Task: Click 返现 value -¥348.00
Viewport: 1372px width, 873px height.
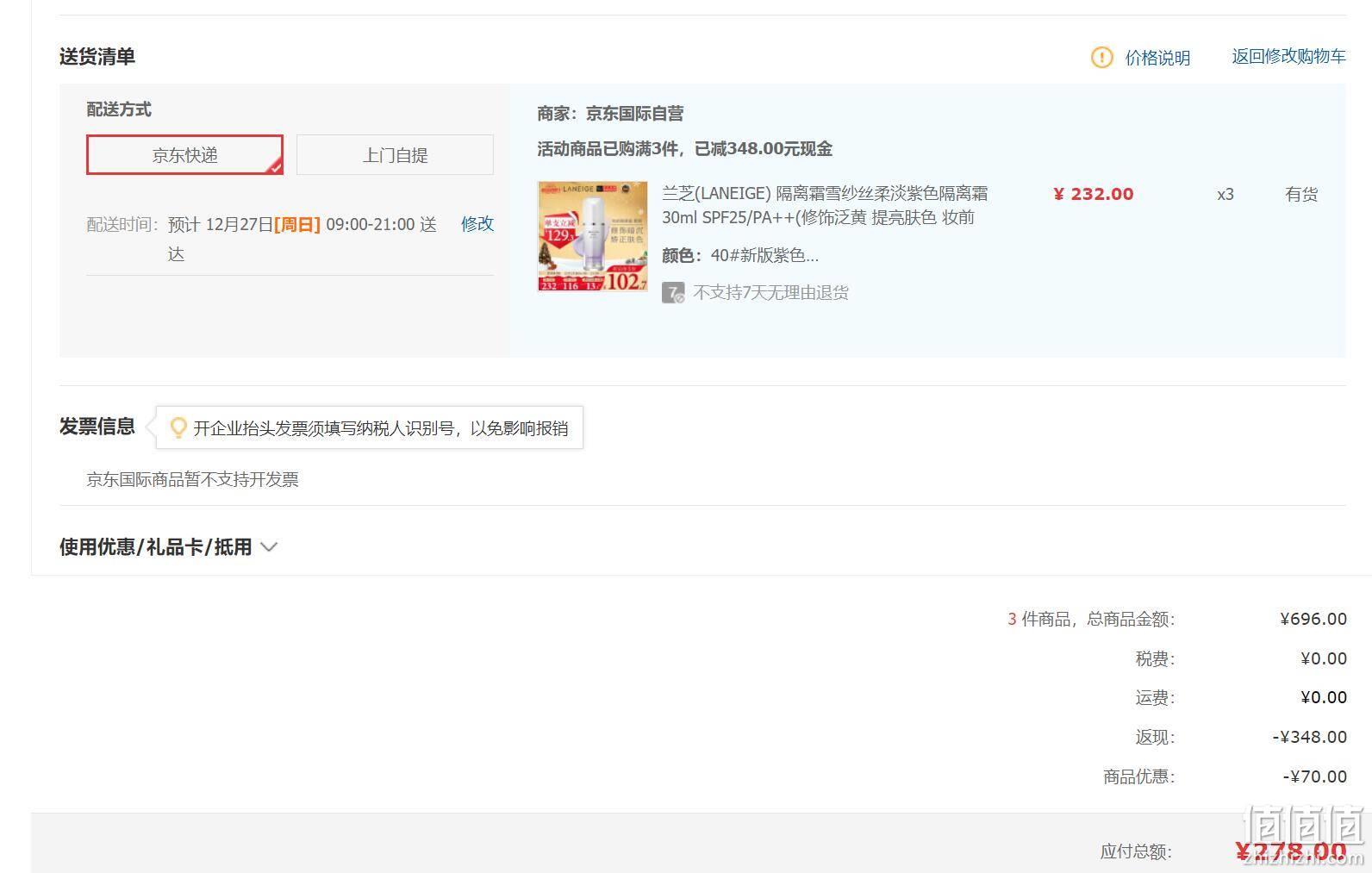Action: click(x=1310, y=737)
